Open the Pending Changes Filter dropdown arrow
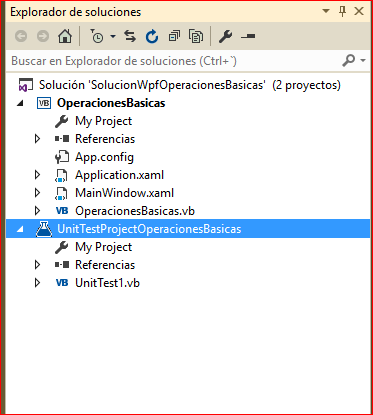Viewport: 373px width, 415px height. (113, 36)
